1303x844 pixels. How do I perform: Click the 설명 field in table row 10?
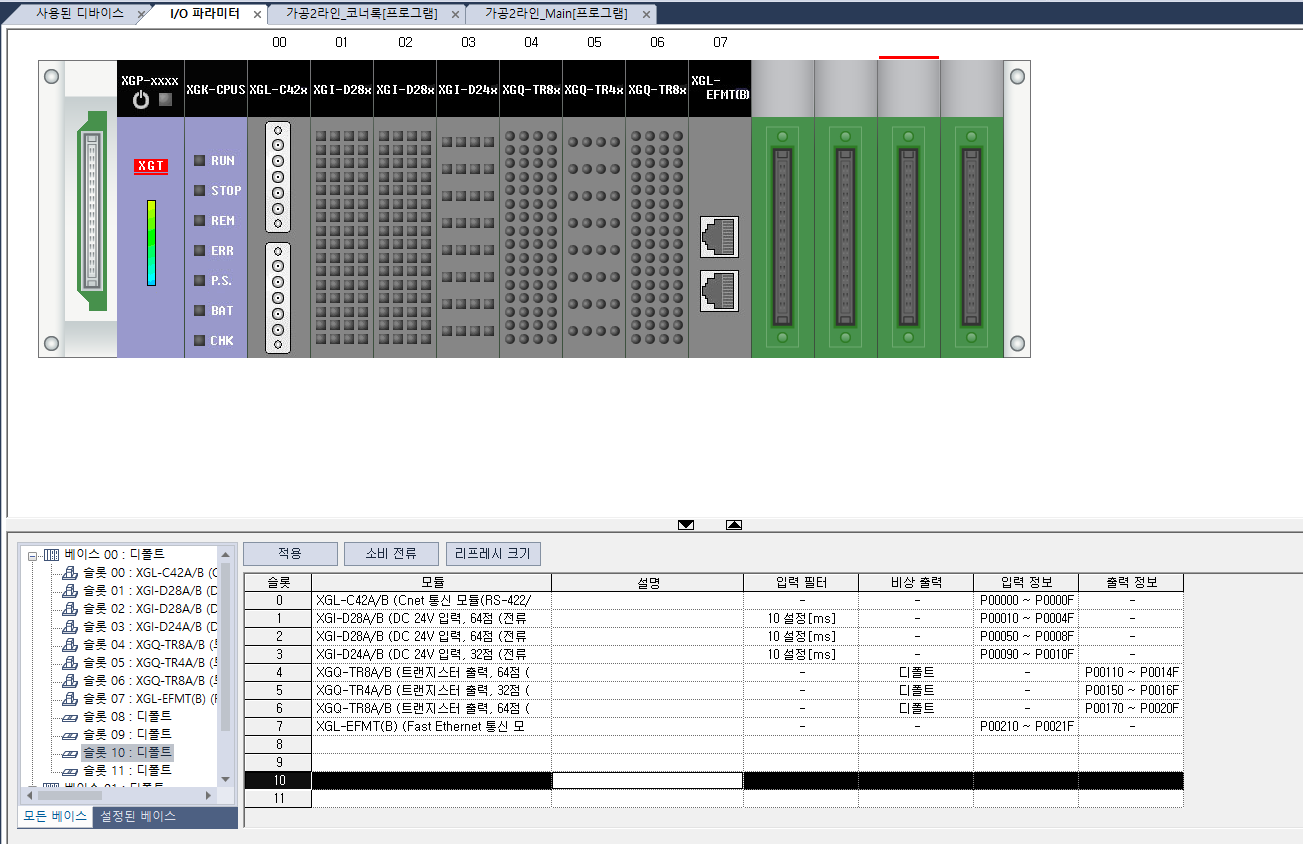point(647,780)
